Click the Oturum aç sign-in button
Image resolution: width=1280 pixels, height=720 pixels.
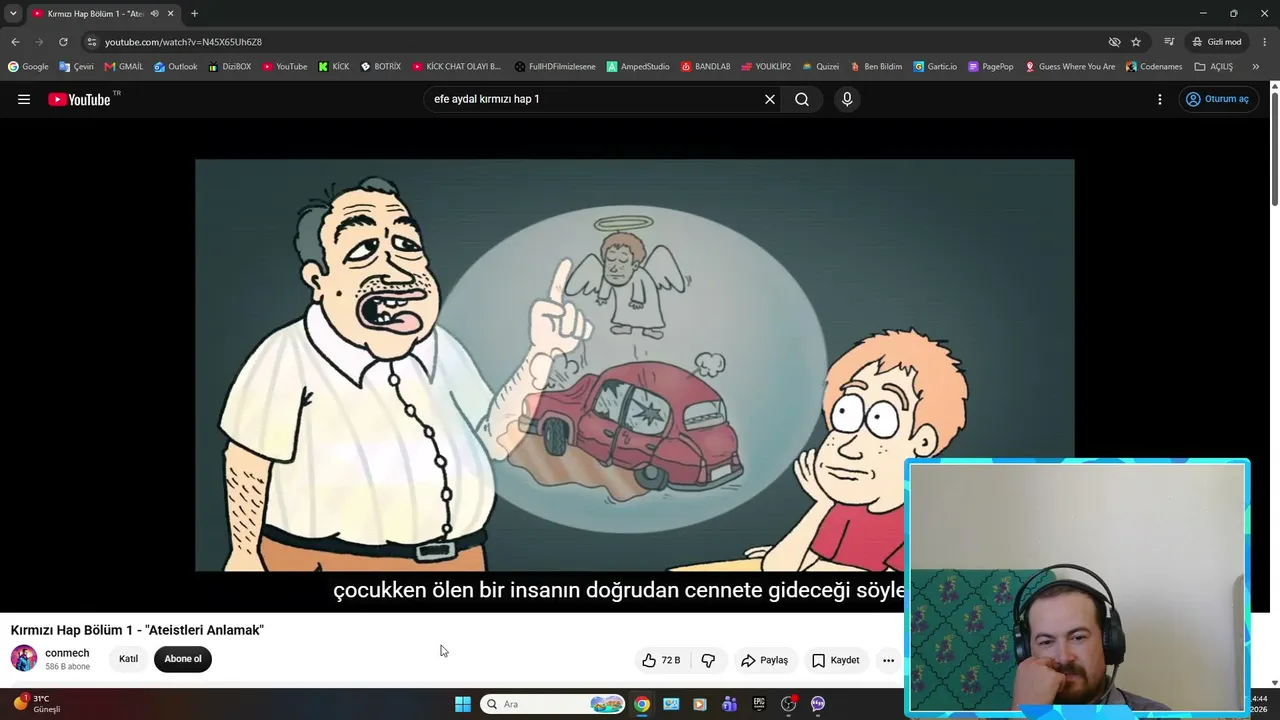[x=1217, y=99]
